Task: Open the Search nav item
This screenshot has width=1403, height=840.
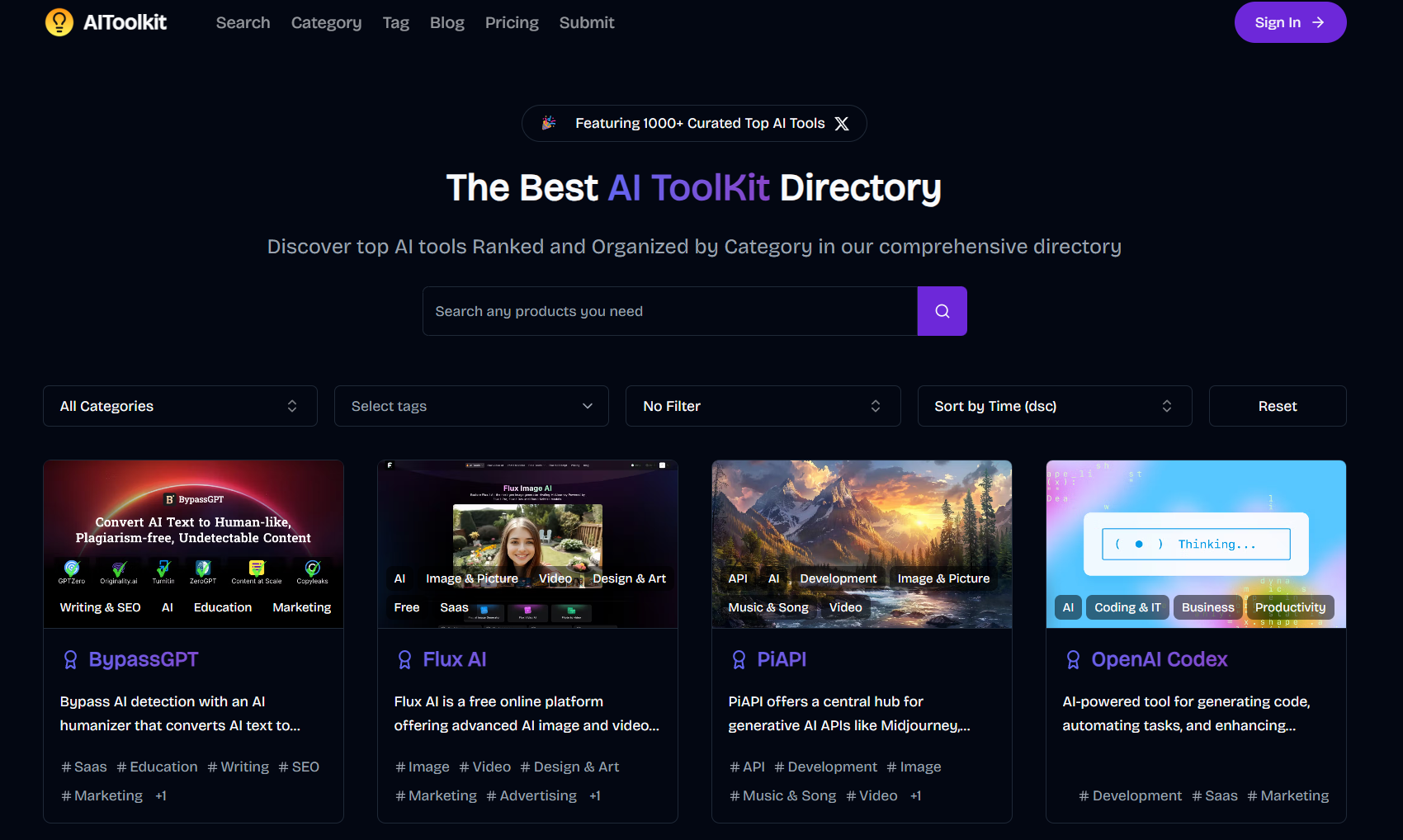Action: 243,23
